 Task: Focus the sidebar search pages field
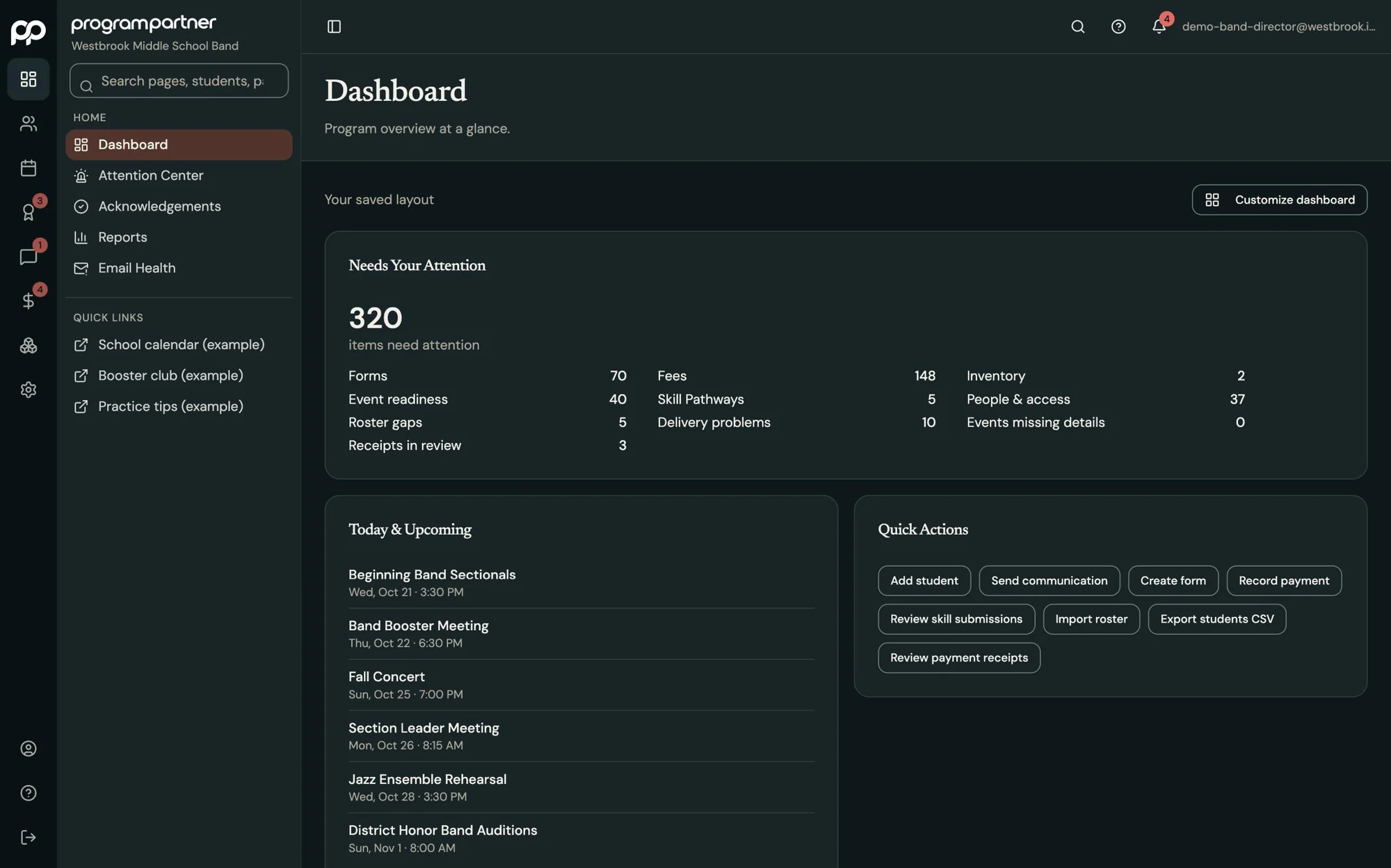[179, 81]
